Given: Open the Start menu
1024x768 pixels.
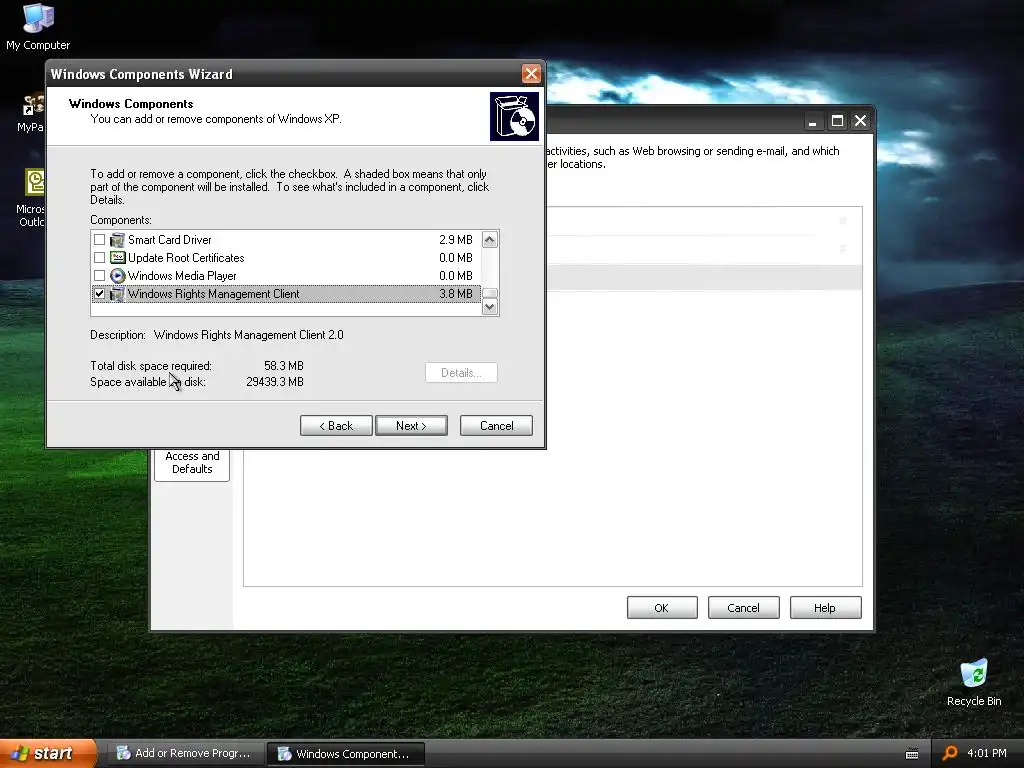Looking at the screenshot, I should [x=48, y=754].
